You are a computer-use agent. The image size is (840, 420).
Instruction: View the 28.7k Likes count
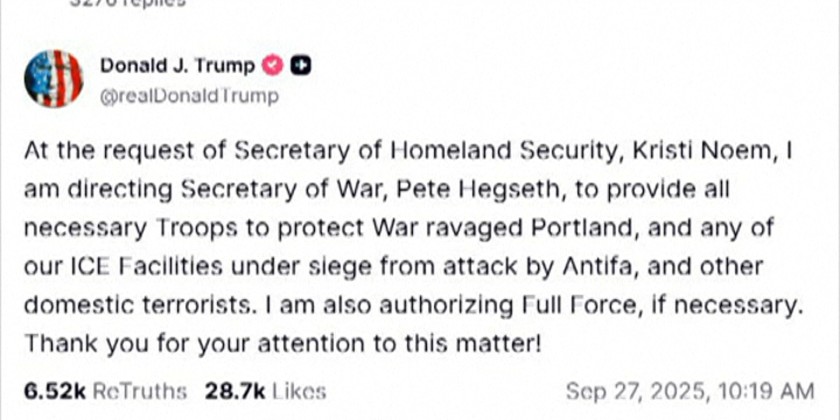(265, 390)
